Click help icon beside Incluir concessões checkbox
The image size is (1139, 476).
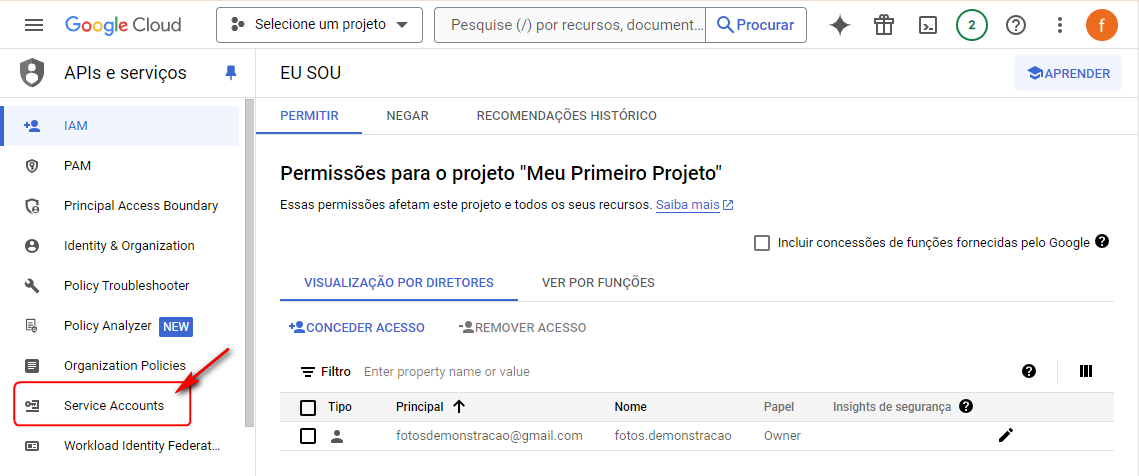(1102, 241)
